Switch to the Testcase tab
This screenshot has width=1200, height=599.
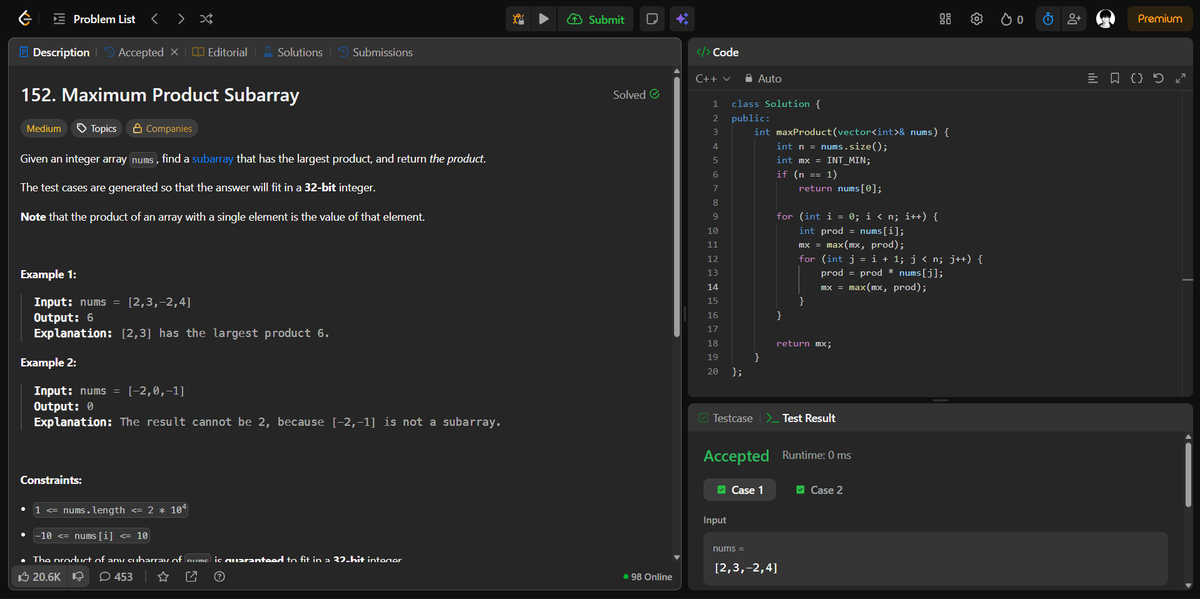[725, 418]
